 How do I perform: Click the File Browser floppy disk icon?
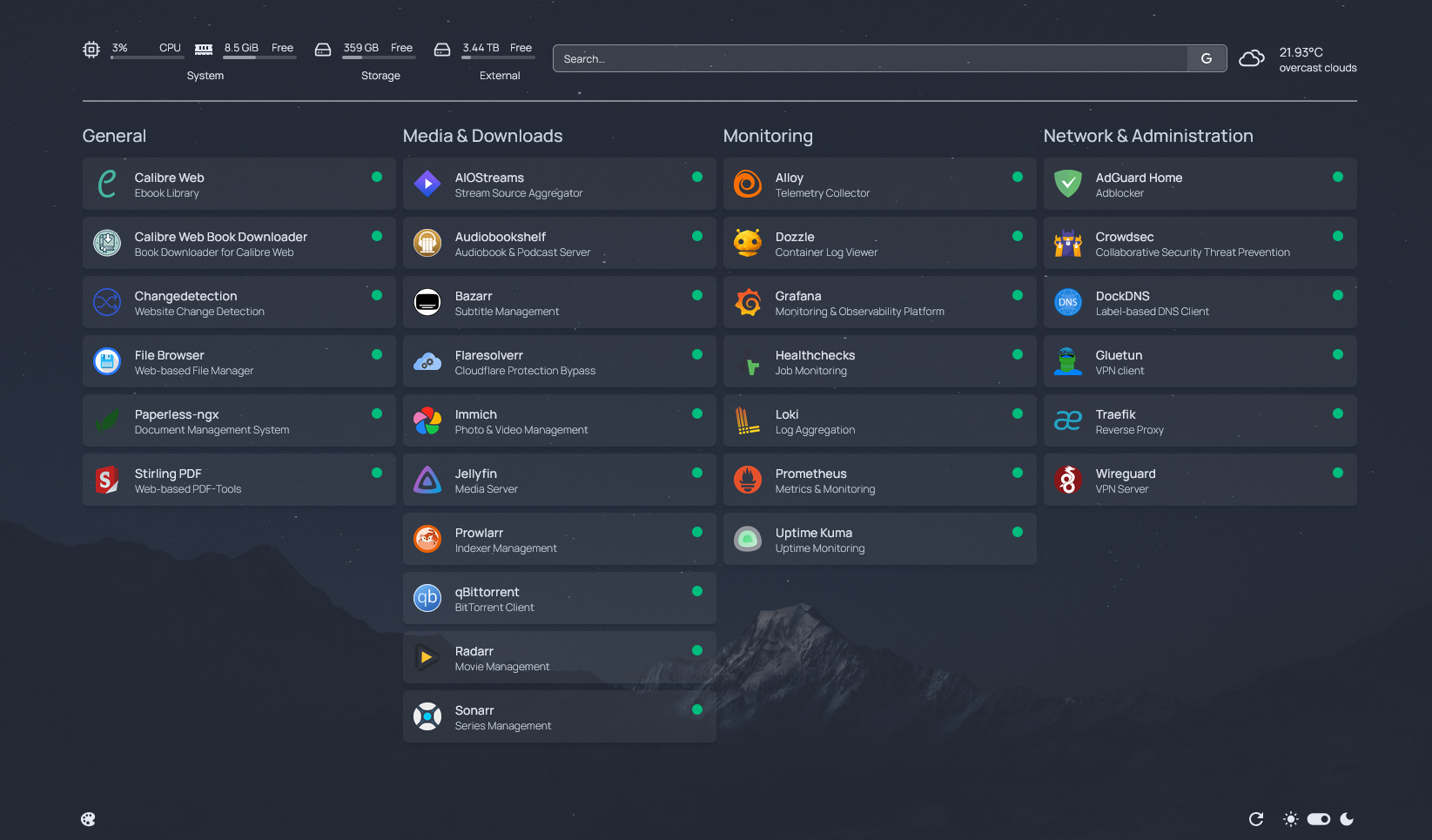coord(107,361)
